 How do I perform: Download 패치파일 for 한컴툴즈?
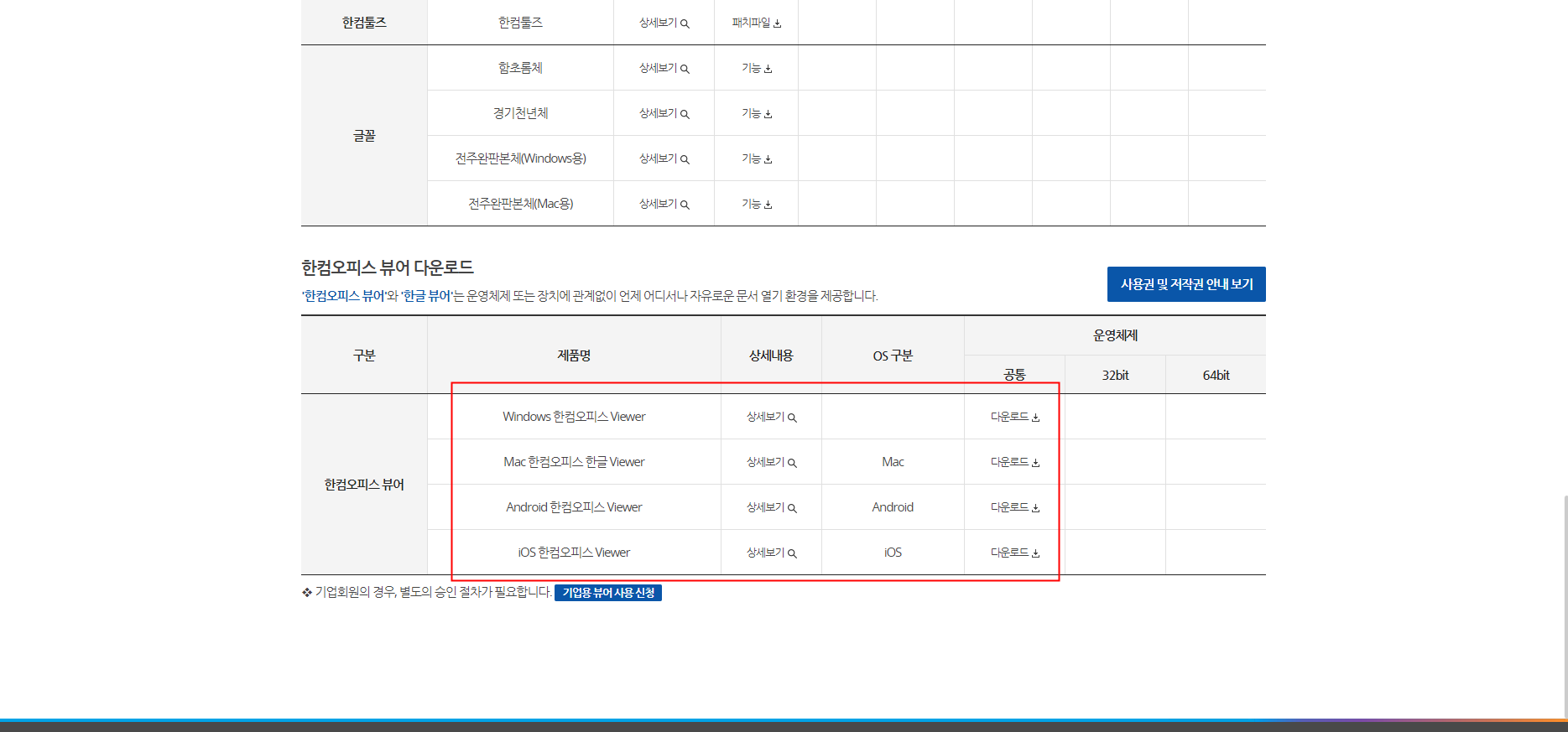(x=756, y=23)
